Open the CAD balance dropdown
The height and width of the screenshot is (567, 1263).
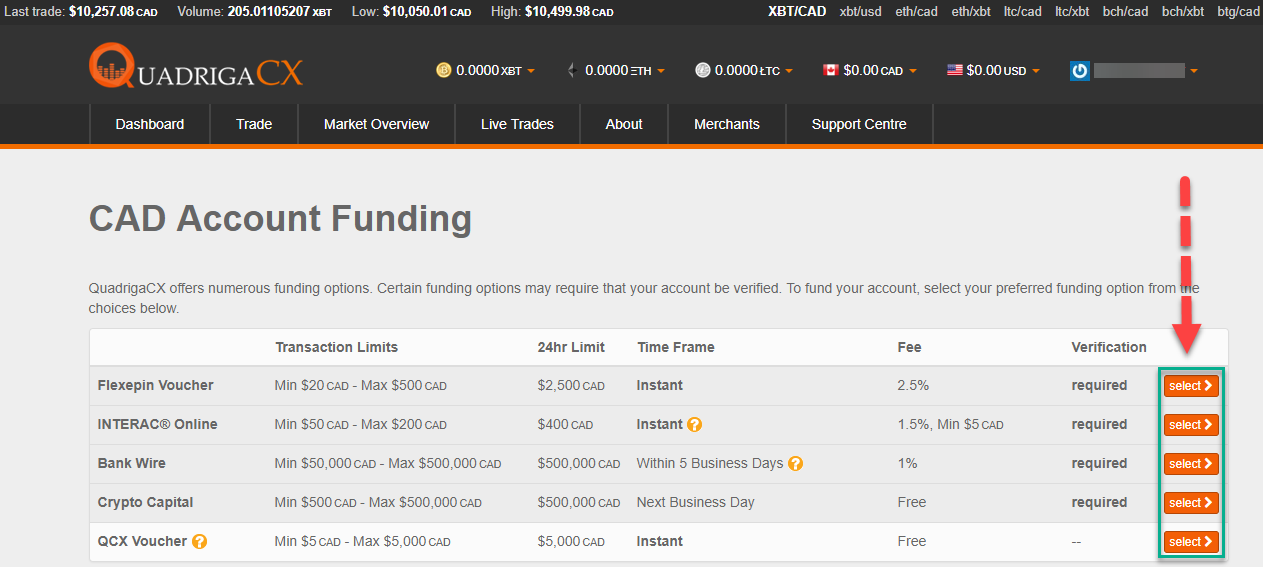pyautogui.click(x=869, y=70)
